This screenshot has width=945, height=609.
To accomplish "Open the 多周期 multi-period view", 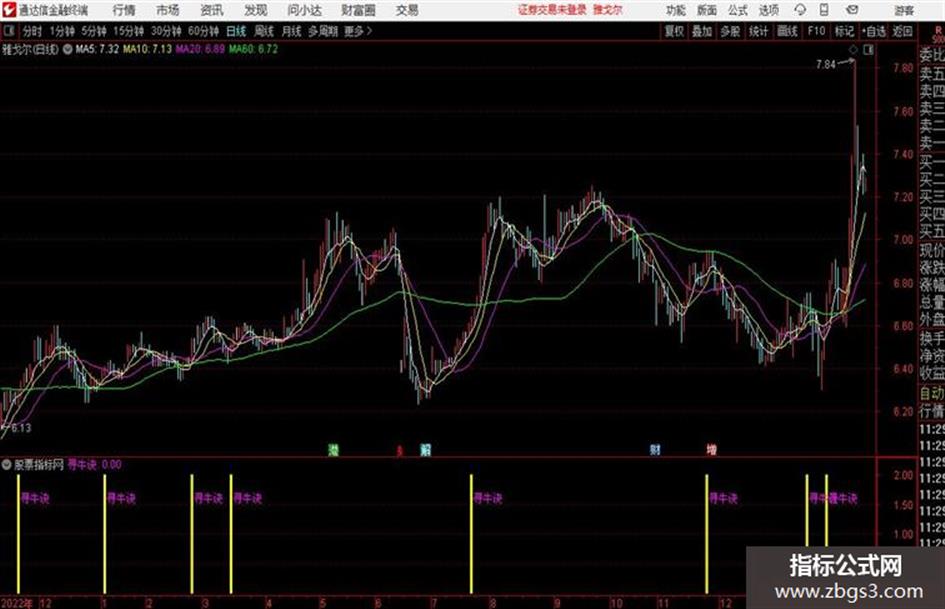I will [x=323, y=31].
